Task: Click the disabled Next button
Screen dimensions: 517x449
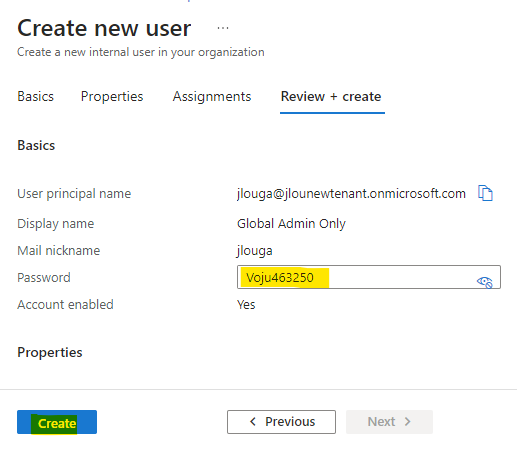Action: [389, 422]
